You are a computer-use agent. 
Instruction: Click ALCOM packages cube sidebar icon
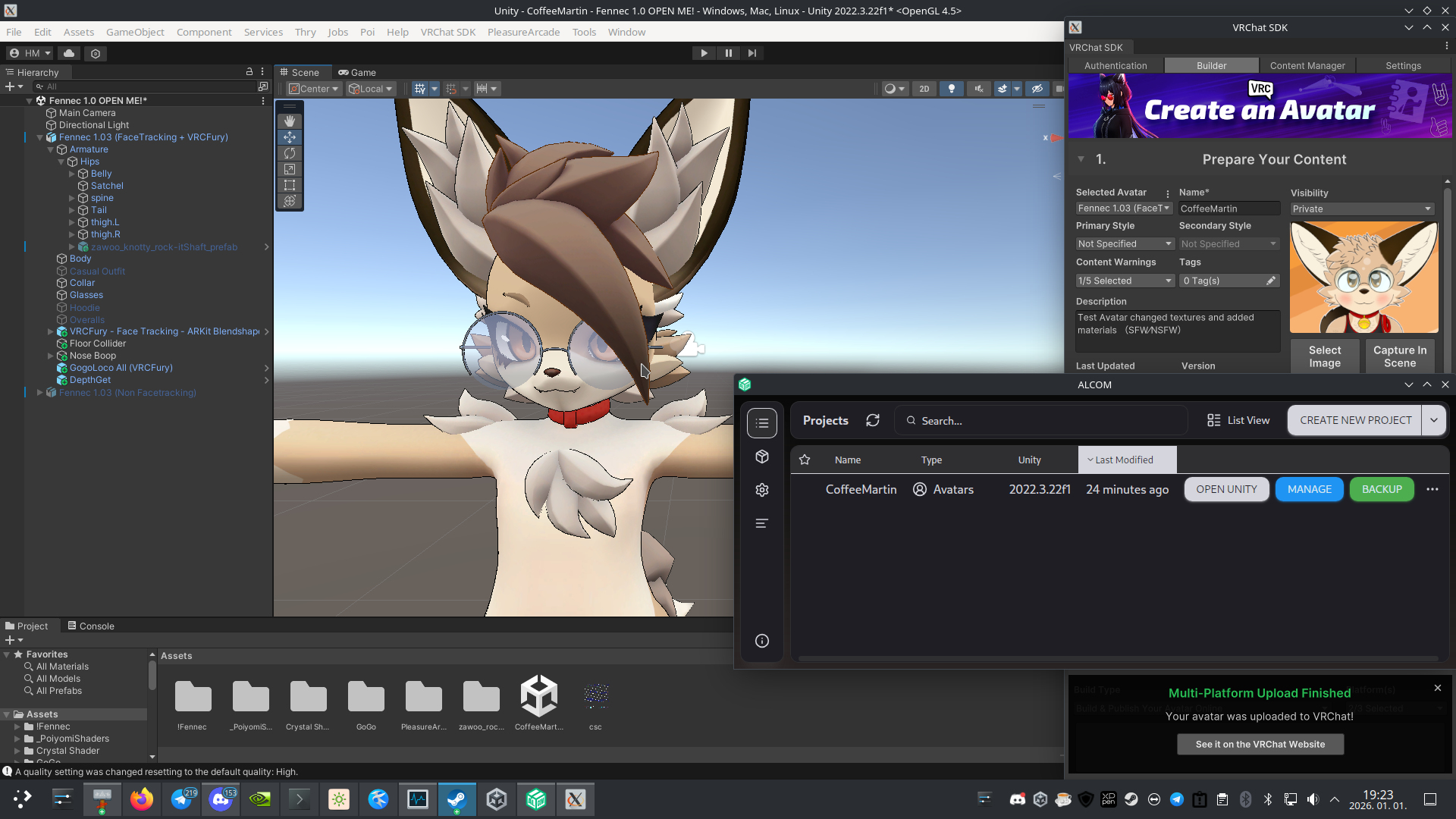[762, 457]
